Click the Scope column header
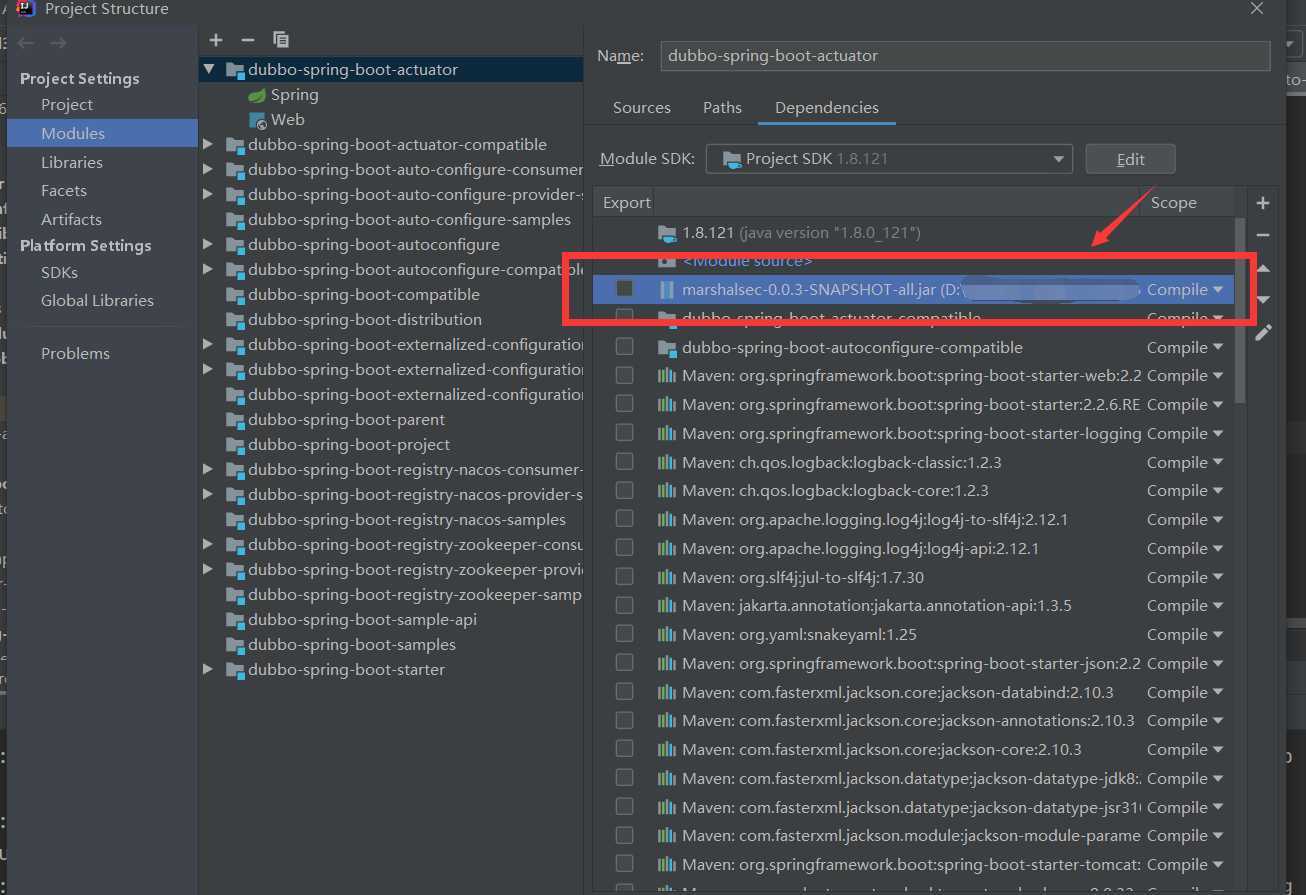Viewport: 1306px width, 895px height. pos(1173,203)
